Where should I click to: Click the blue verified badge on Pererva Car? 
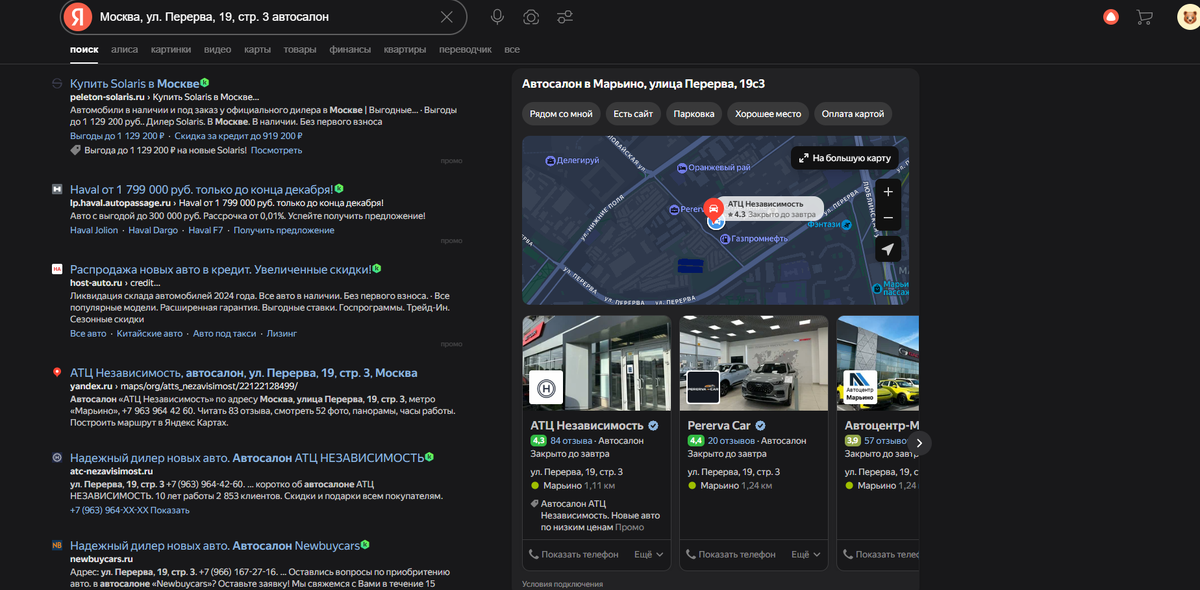(760, 425)
